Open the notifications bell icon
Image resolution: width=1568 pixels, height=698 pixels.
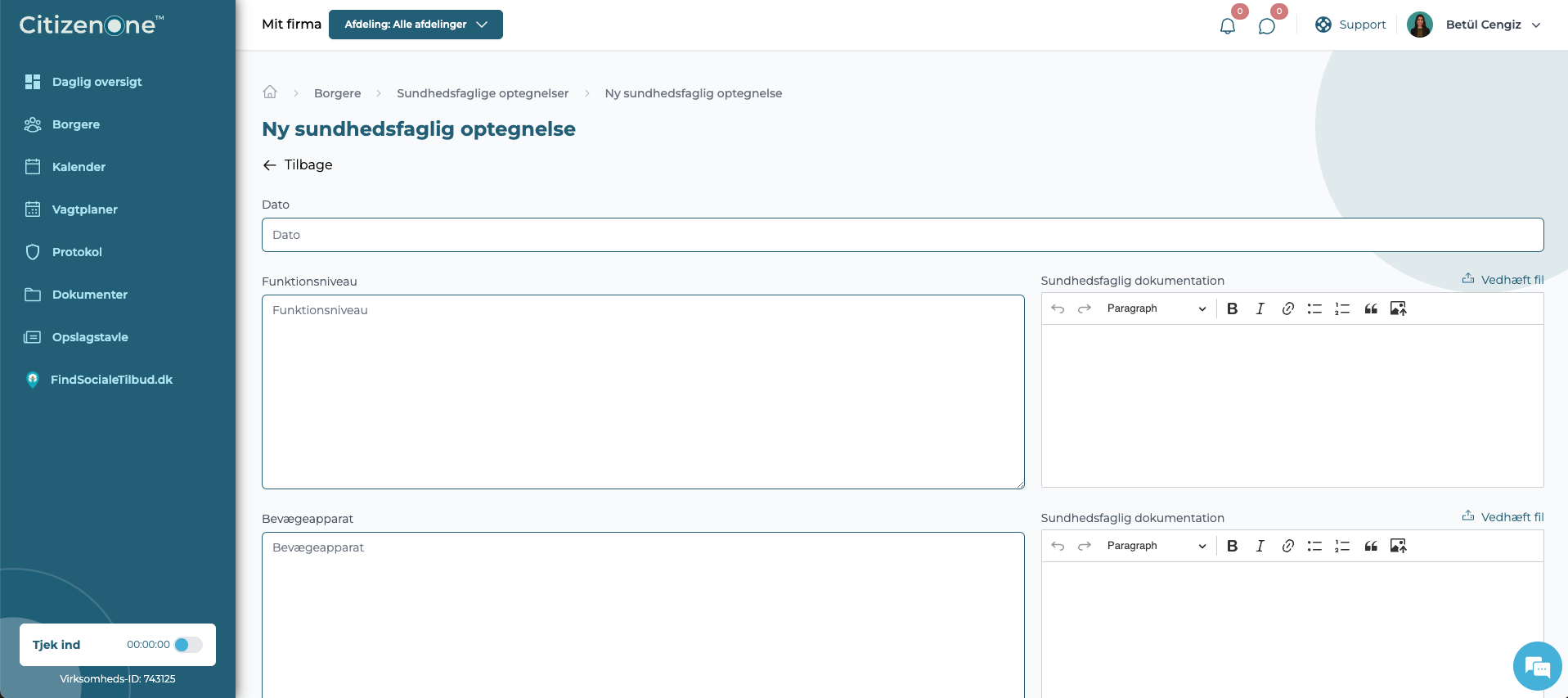click(x=1227, y=25)
